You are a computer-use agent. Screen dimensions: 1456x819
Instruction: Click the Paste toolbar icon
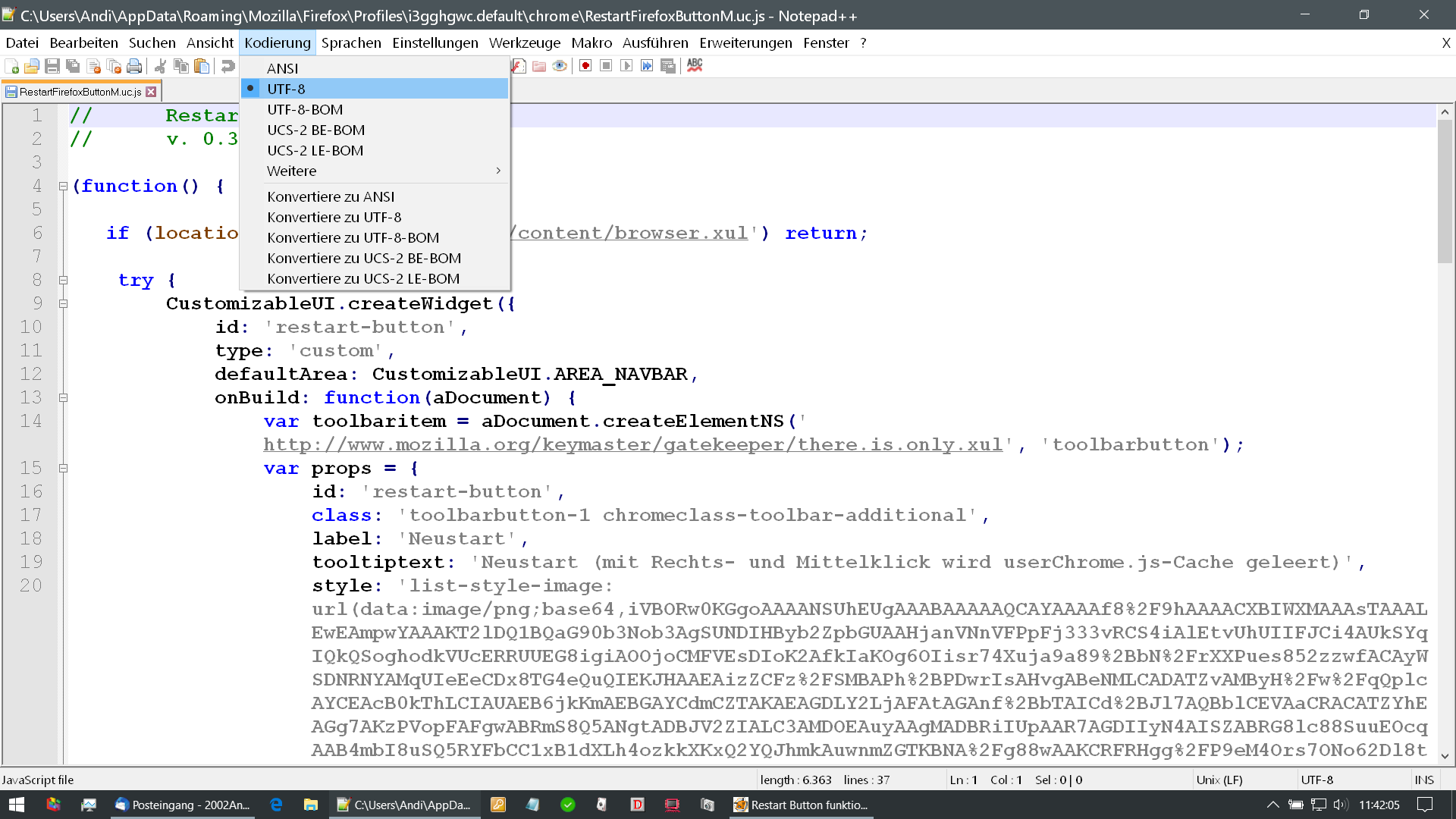[202, 66]
